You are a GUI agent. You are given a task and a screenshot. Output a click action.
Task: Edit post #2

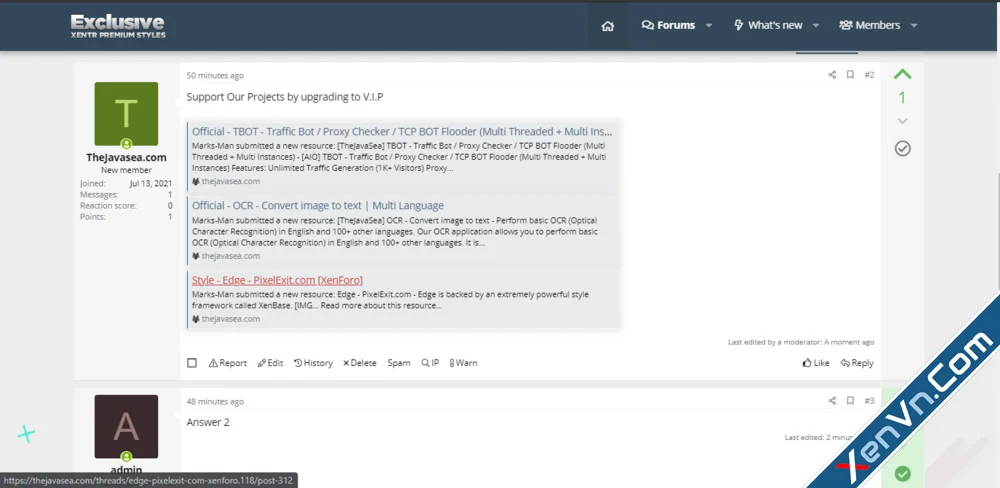point(270,363)
